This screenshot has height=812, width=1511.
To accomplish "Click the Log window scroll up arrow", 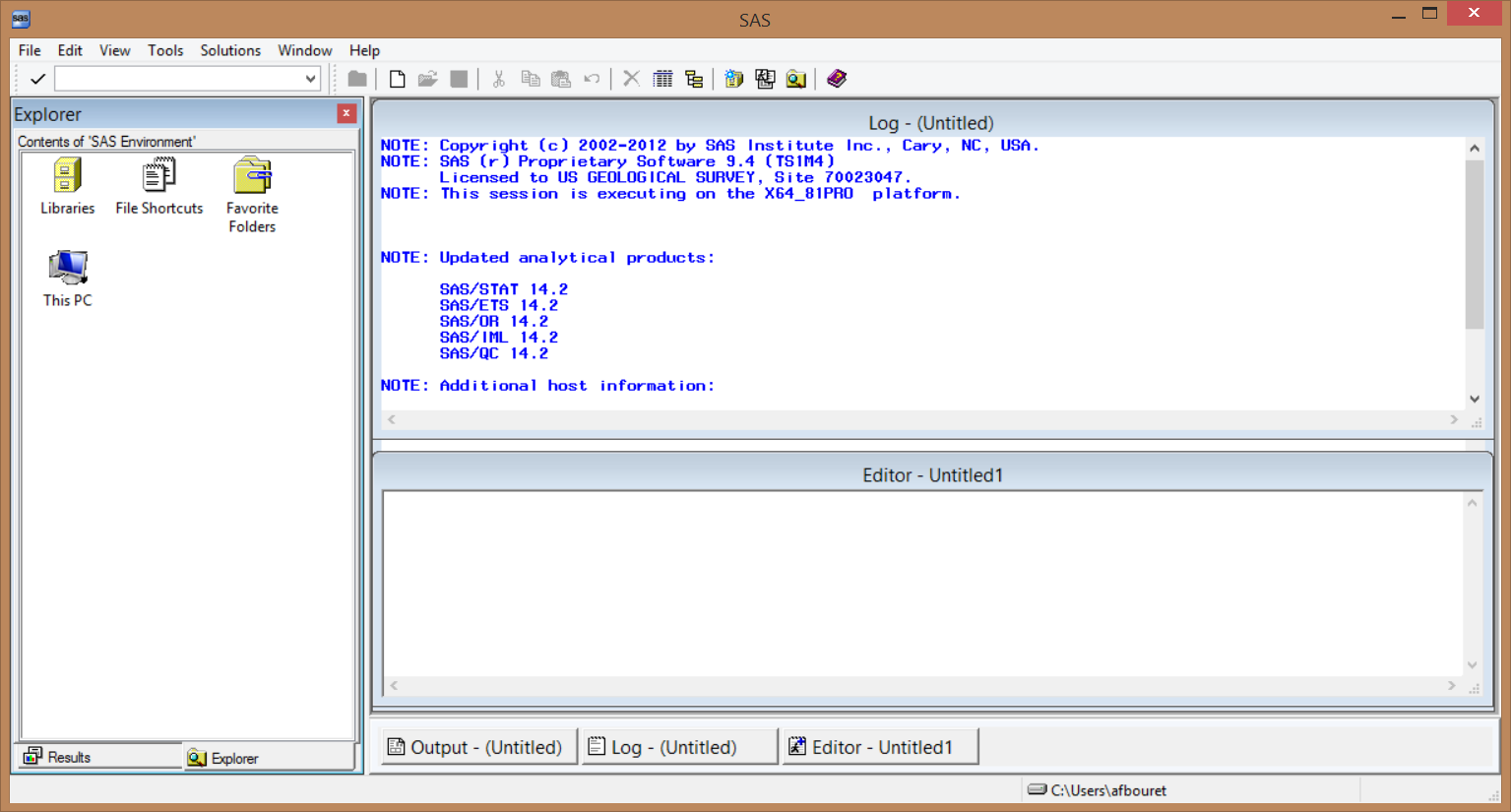I will tap(1475, 149).
